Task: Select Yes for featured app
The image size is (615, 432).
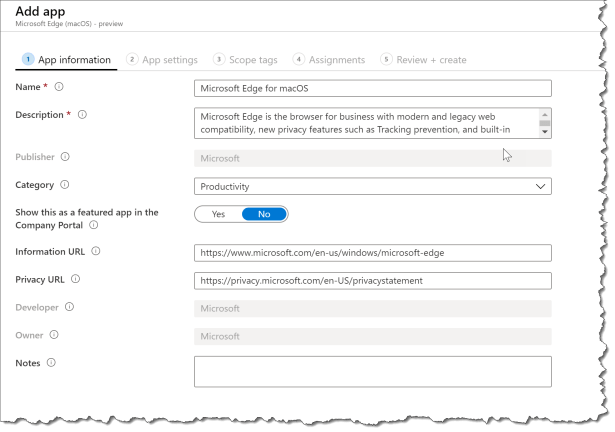Action: (218, 214)
